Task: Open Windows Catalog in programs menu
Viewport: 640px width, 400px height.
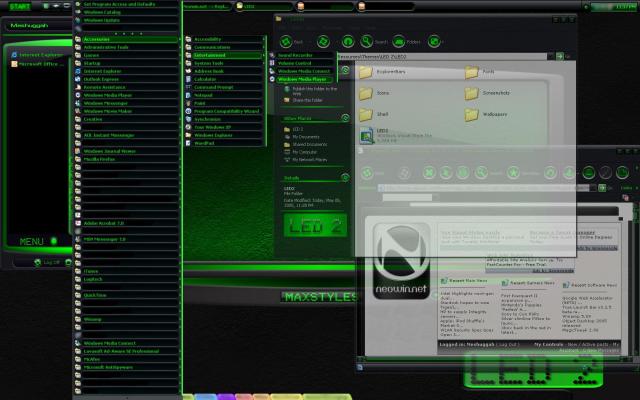Action: 127,12
